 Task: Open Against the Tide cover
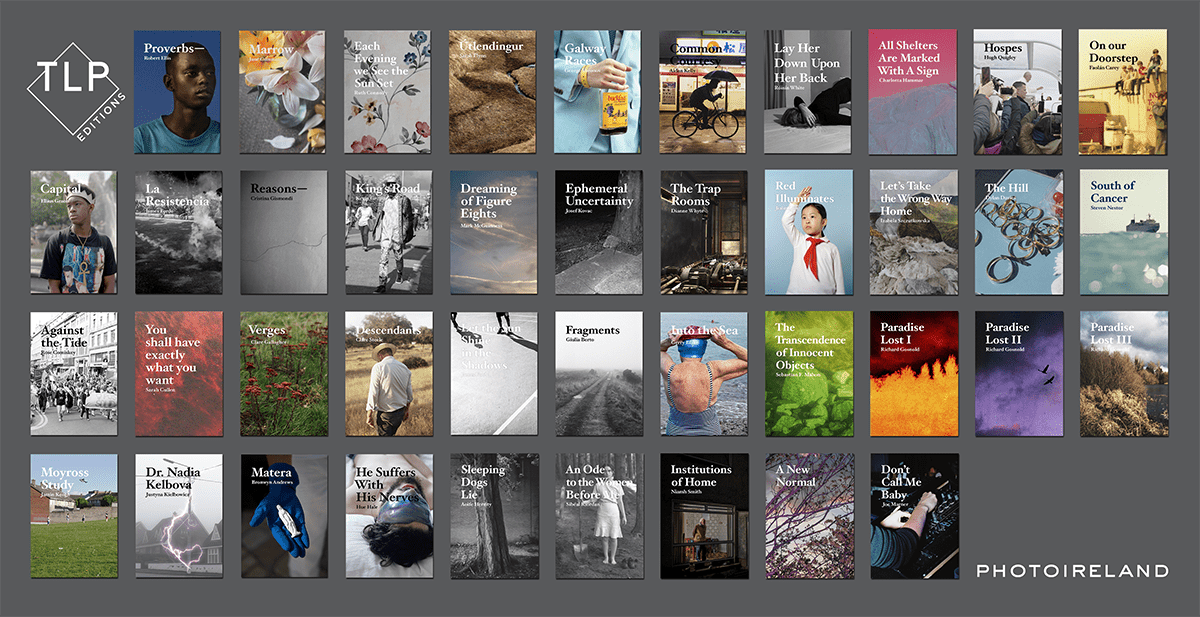coord(73,373)
